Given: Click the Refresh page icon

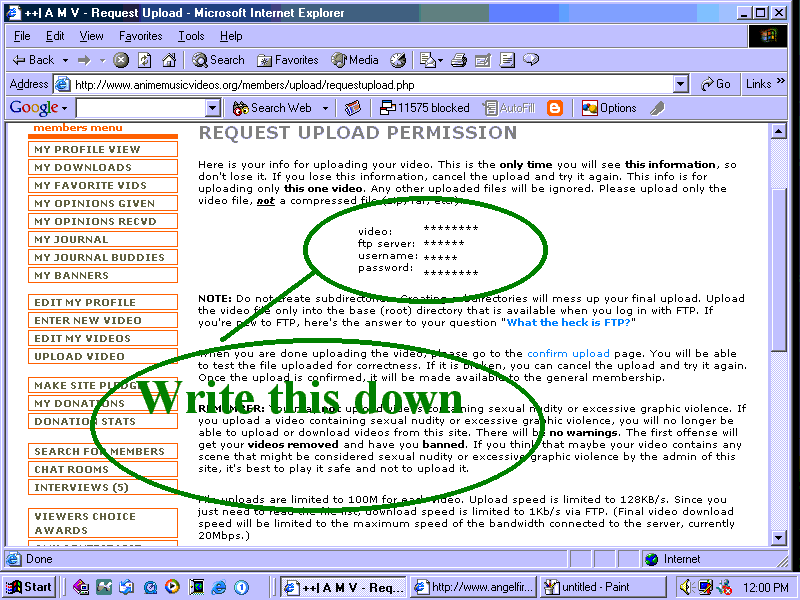Looking at the screenshot, I should click(144, 60).
